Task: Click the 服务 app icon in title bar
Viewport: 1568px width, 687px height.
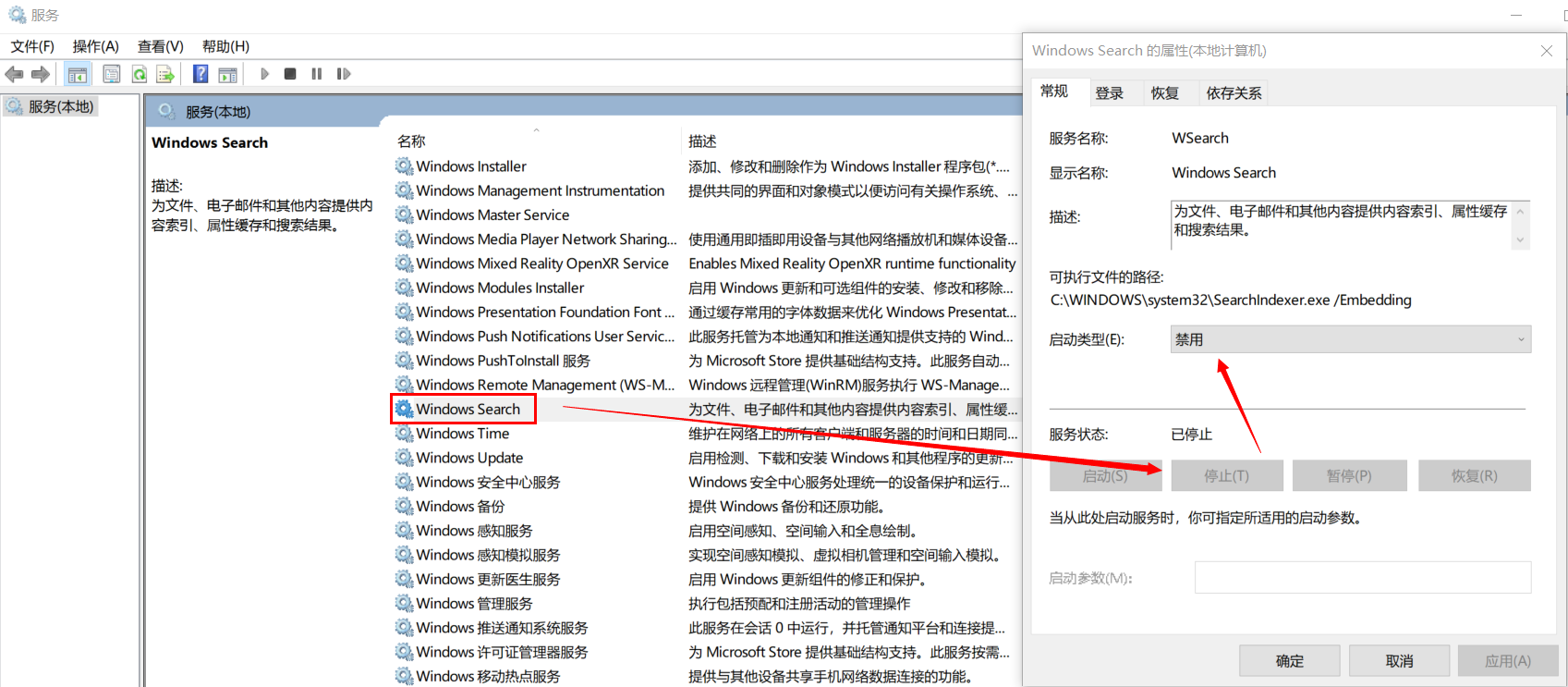Action: 17,15
